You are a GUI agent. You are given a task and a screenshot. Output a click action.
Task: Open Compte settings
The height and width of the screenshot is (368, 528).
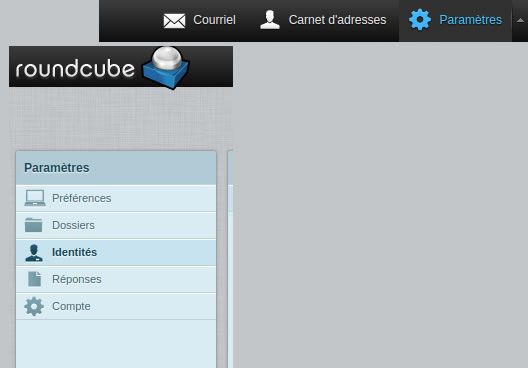tap(116, 306)
